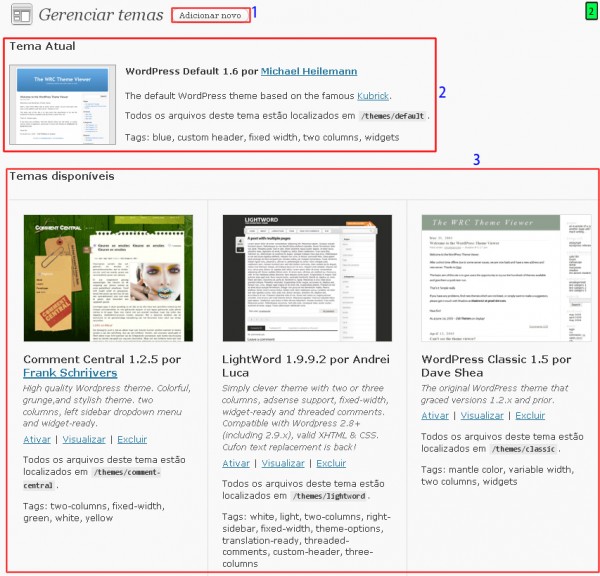Click 'High quality Wordpress theme' description

point(107,406)
